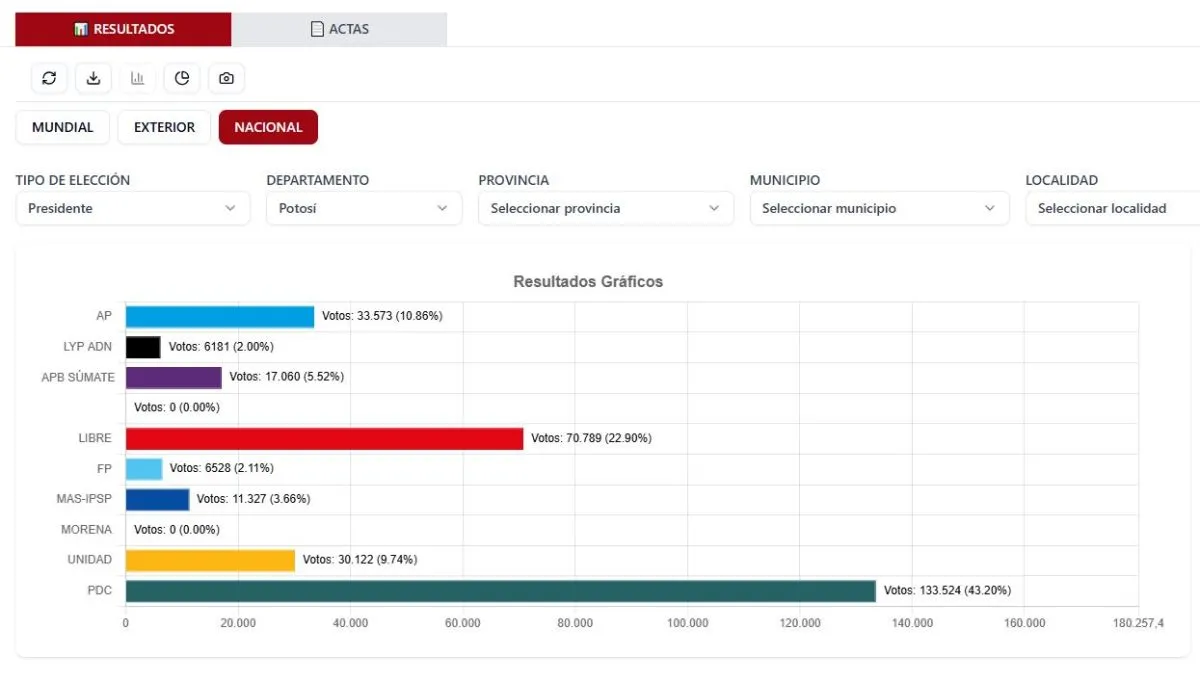Switch to the Actas tab

click(339, 29)
